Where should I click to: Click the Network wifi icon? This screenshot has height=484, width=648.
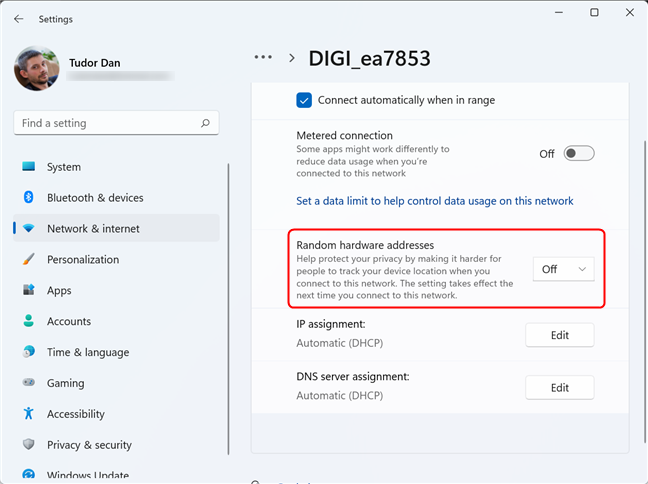29,228
